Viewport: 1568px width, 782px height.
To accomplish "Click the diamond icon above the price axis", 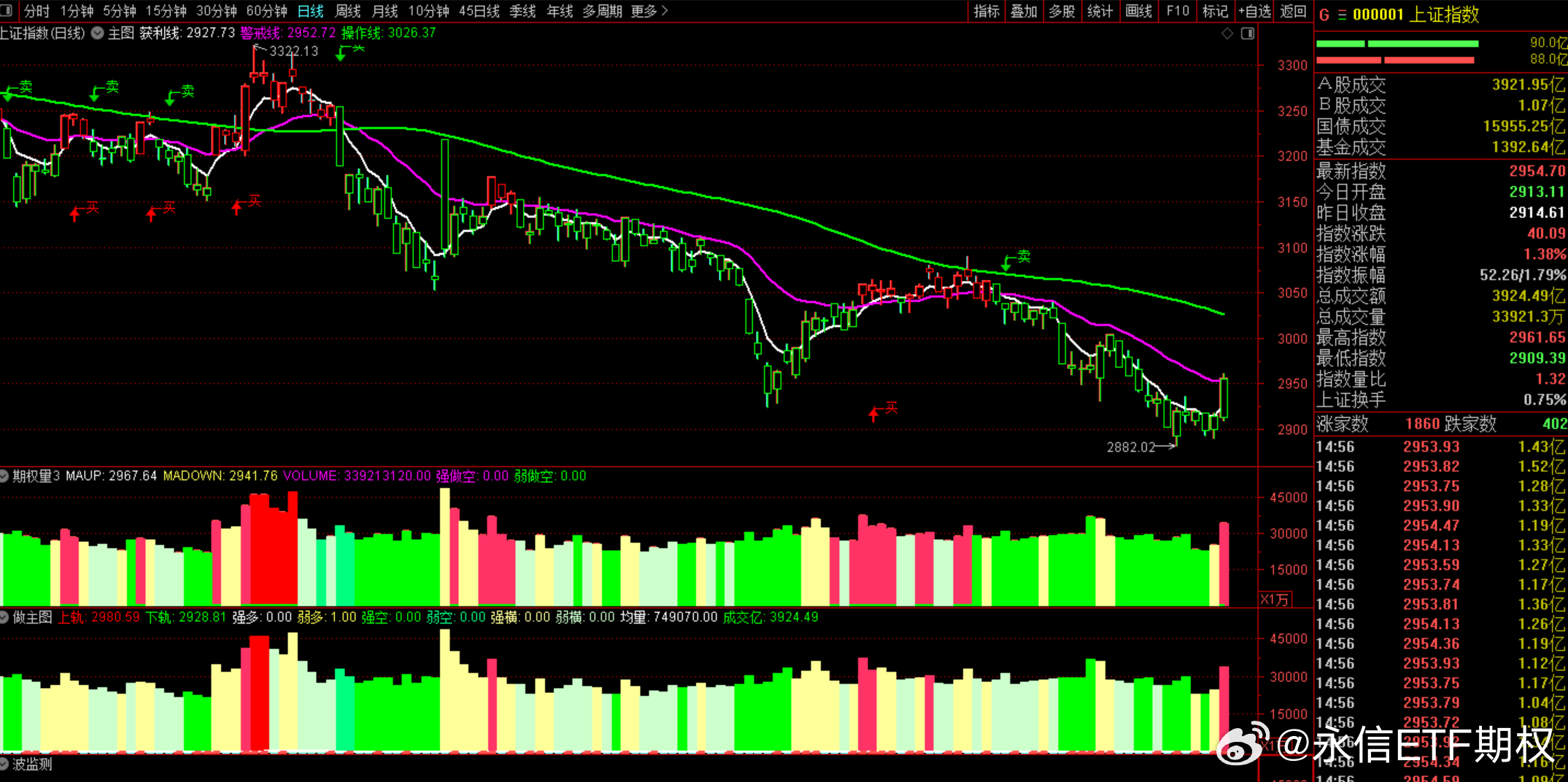I will [x=1227, y=34].
